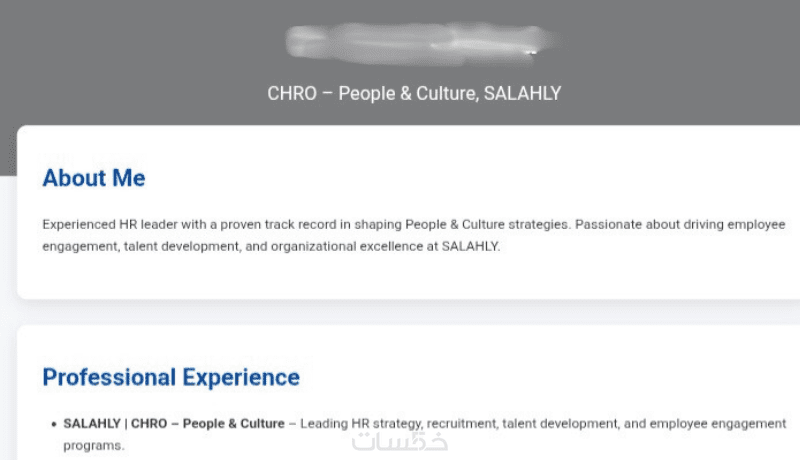Select the bold "SALAHLY | CHRO – People & Culture" entry
Viewport: 800px width, 460px height.
click(174, 424)
